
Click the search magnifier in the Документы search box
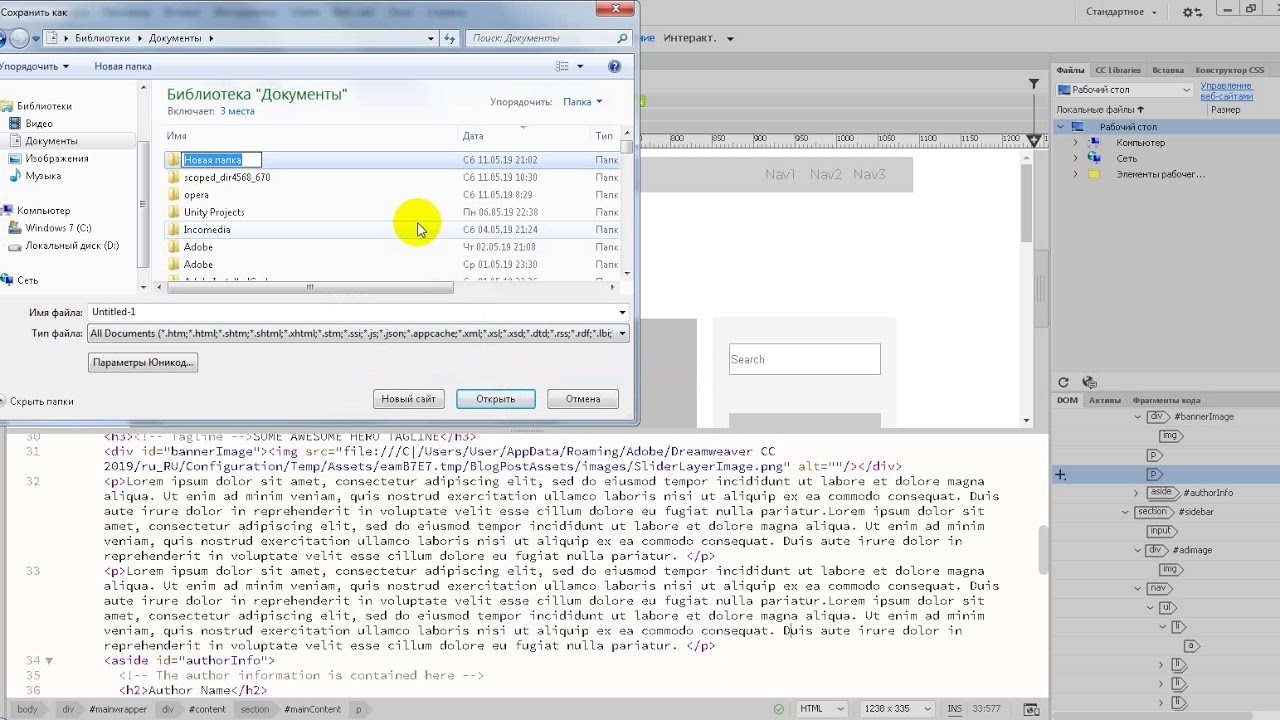click(x=622, y=38)
